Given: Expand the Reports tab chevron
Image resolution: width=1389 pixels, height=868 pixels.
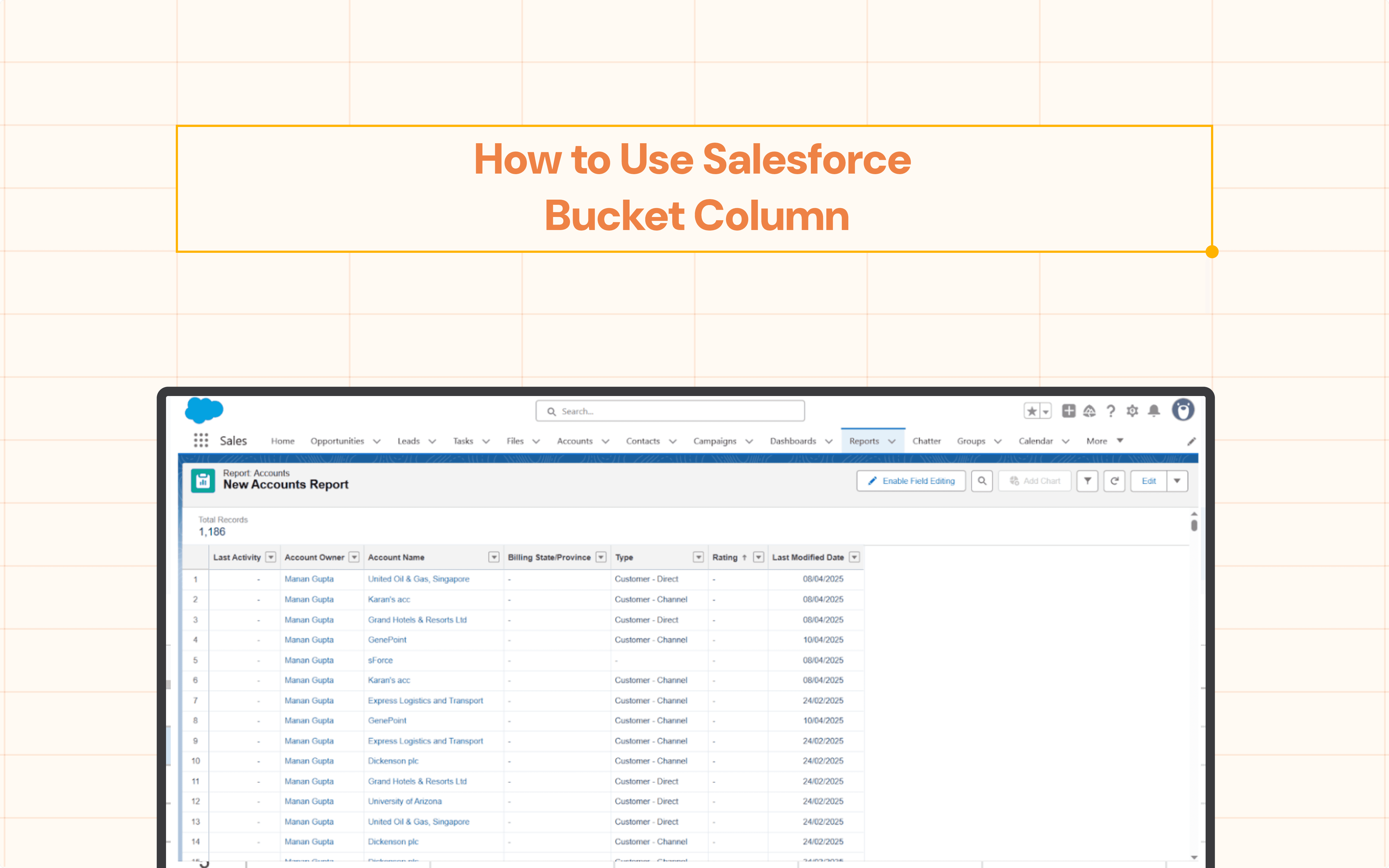Looking at the screenshot, I should point(892,442).
